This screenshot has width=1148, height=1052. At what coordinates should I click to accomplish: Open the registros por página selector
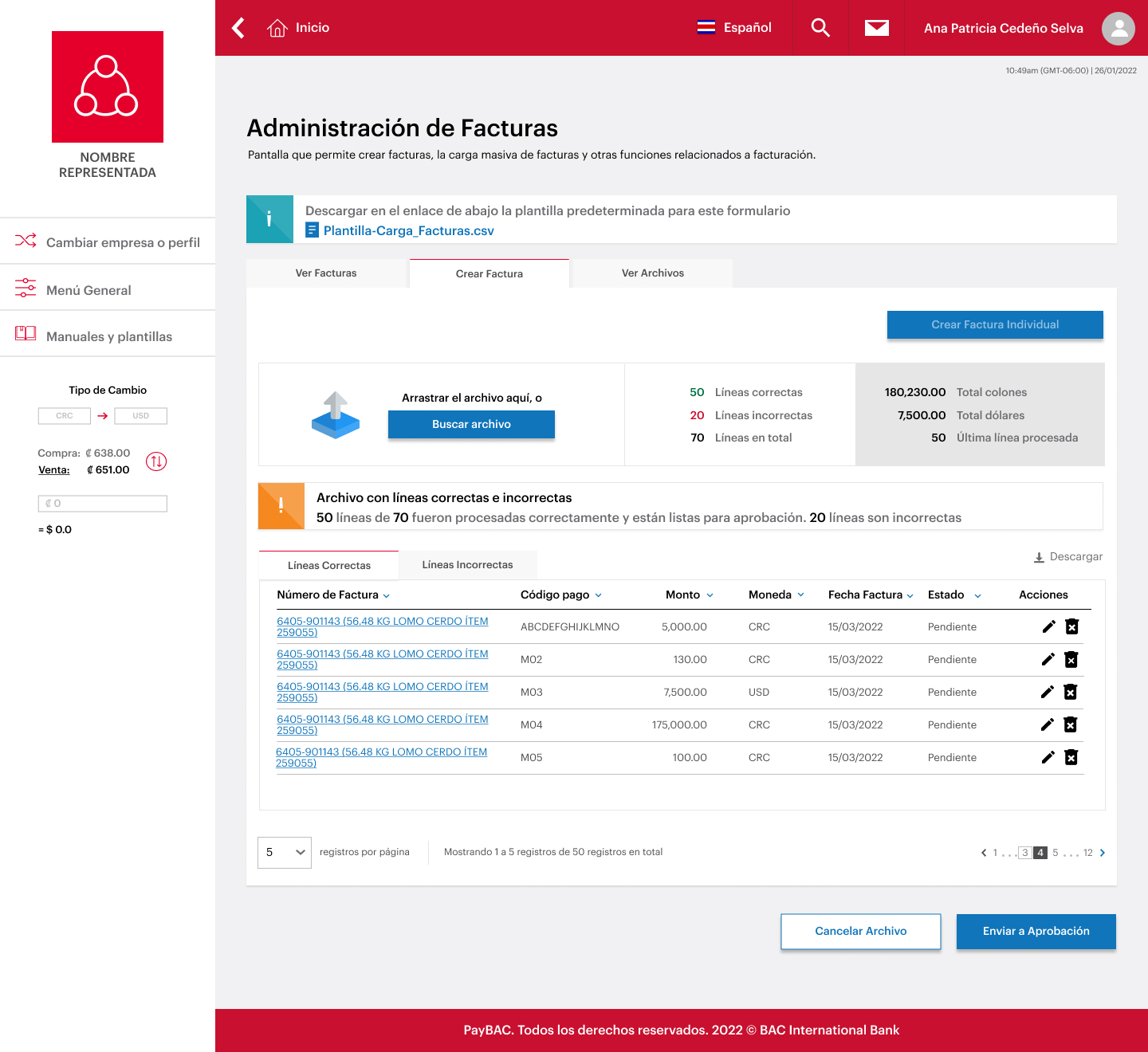(x=284, y=852)
